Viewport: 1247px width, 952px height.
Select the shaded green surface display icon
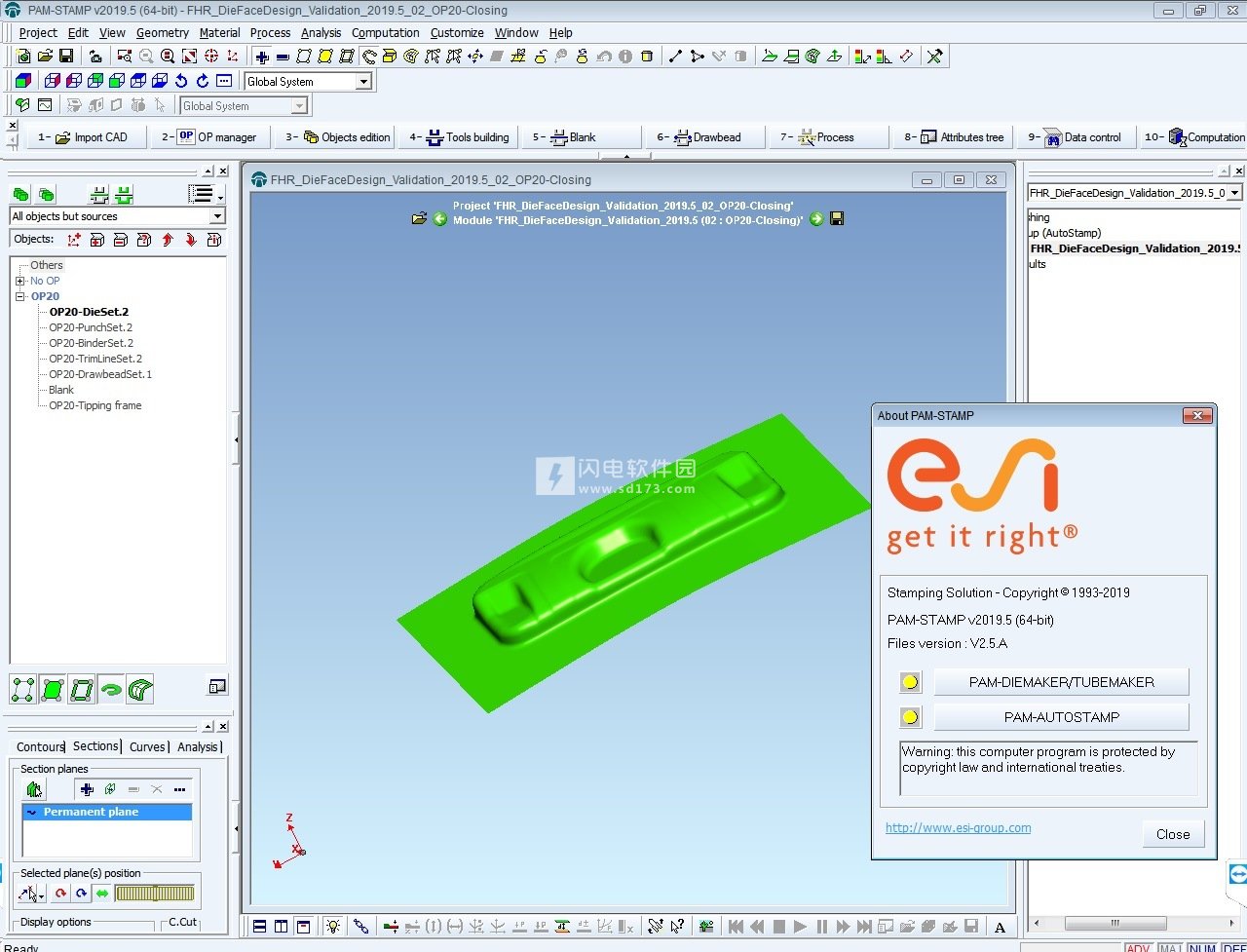[x=53, y=690]
